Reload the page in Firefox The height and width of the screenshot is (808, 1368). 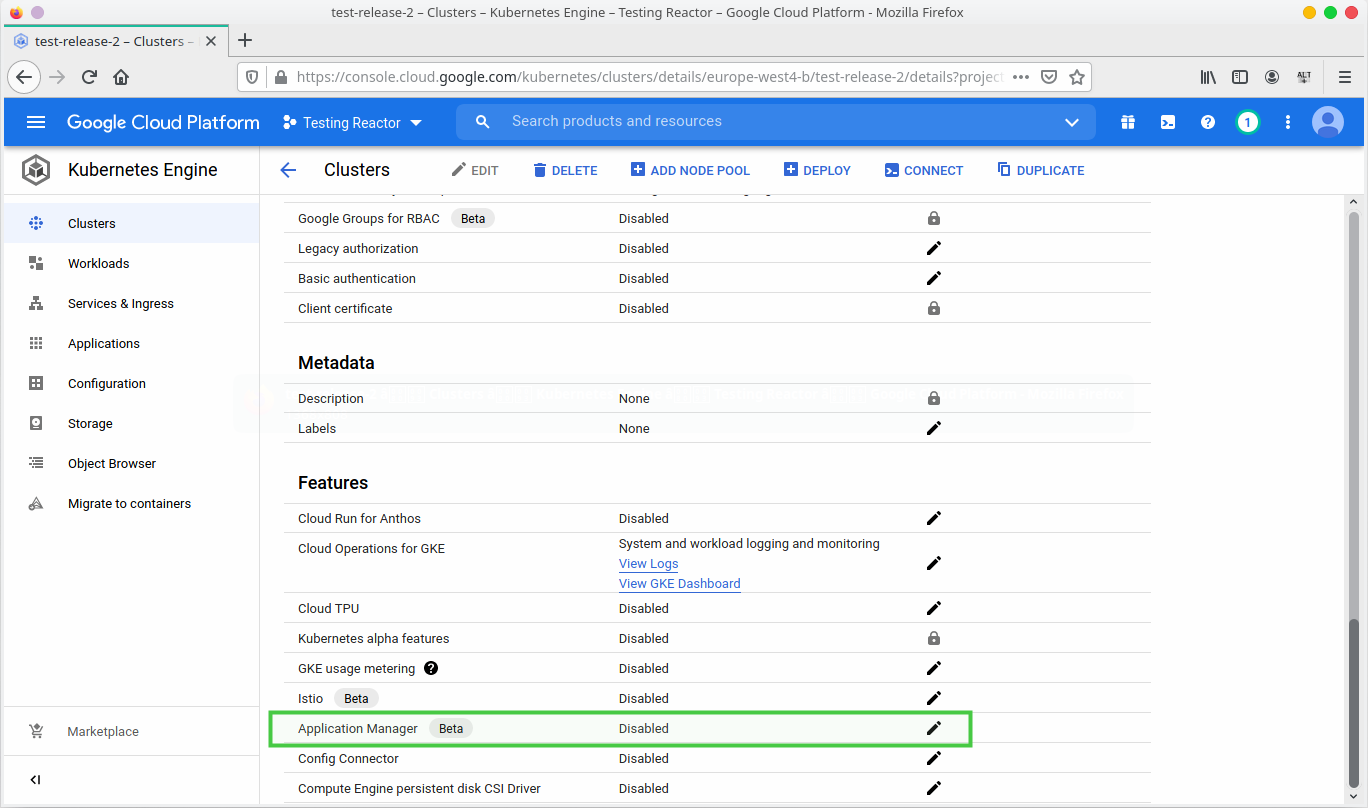click(x=89, y=77)
